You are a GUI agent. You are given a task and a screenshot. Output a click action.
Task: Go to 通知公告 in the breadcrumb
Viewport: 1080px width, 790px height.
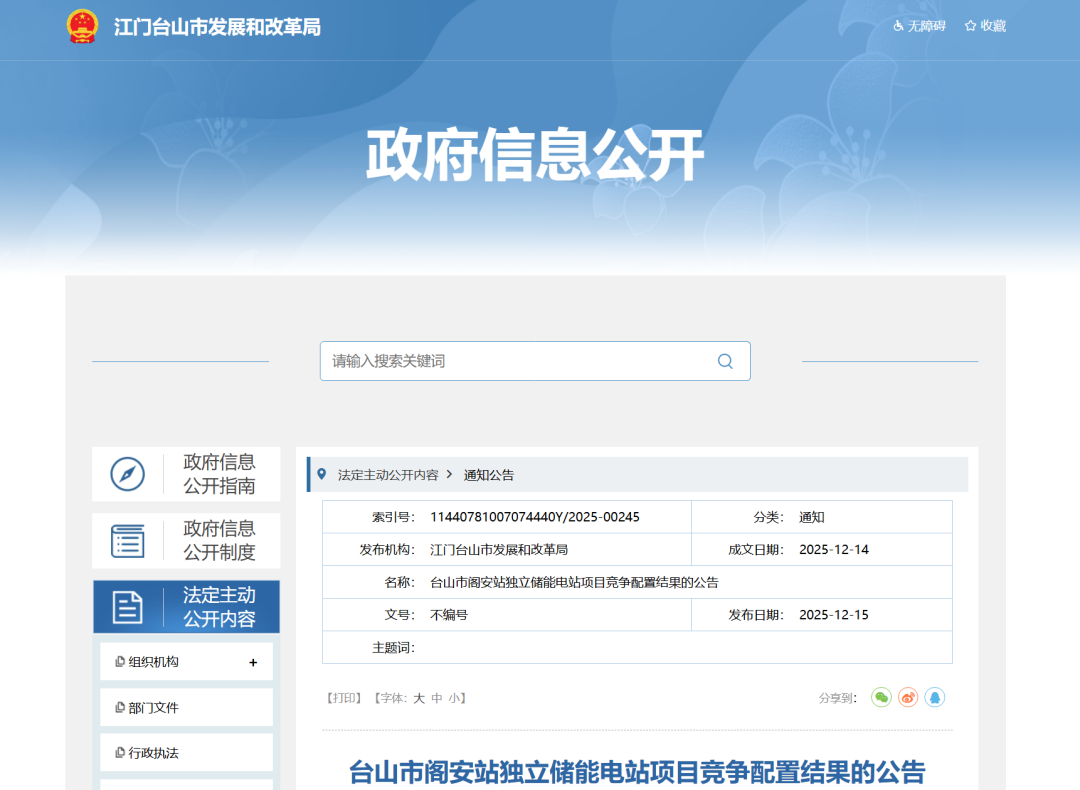click(x=489, y=475)
